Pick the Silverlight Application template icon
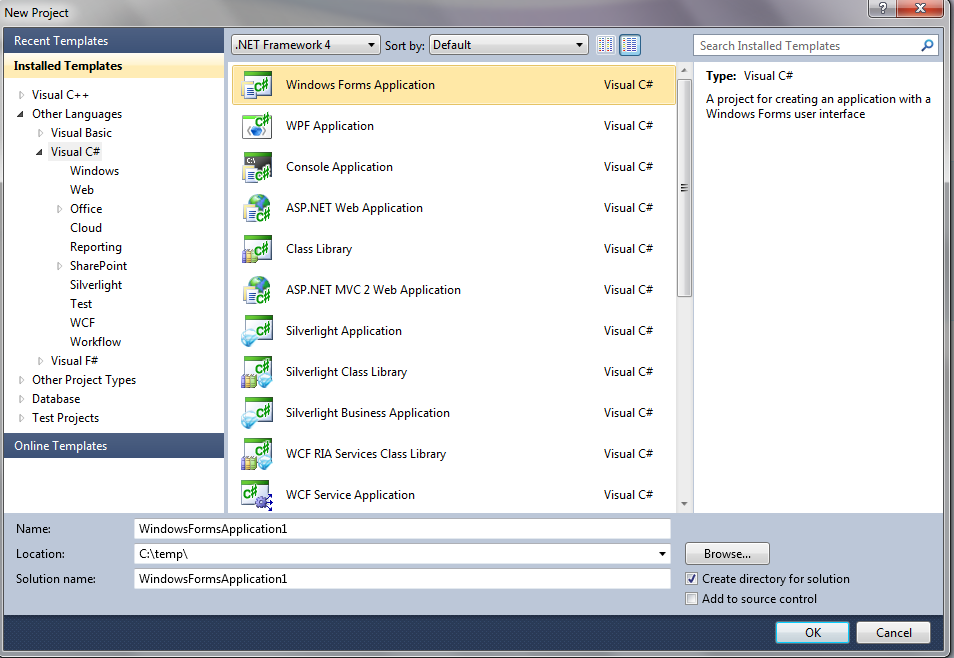The width and height of the screenshot is (954, 658). (x=257, y=331)
